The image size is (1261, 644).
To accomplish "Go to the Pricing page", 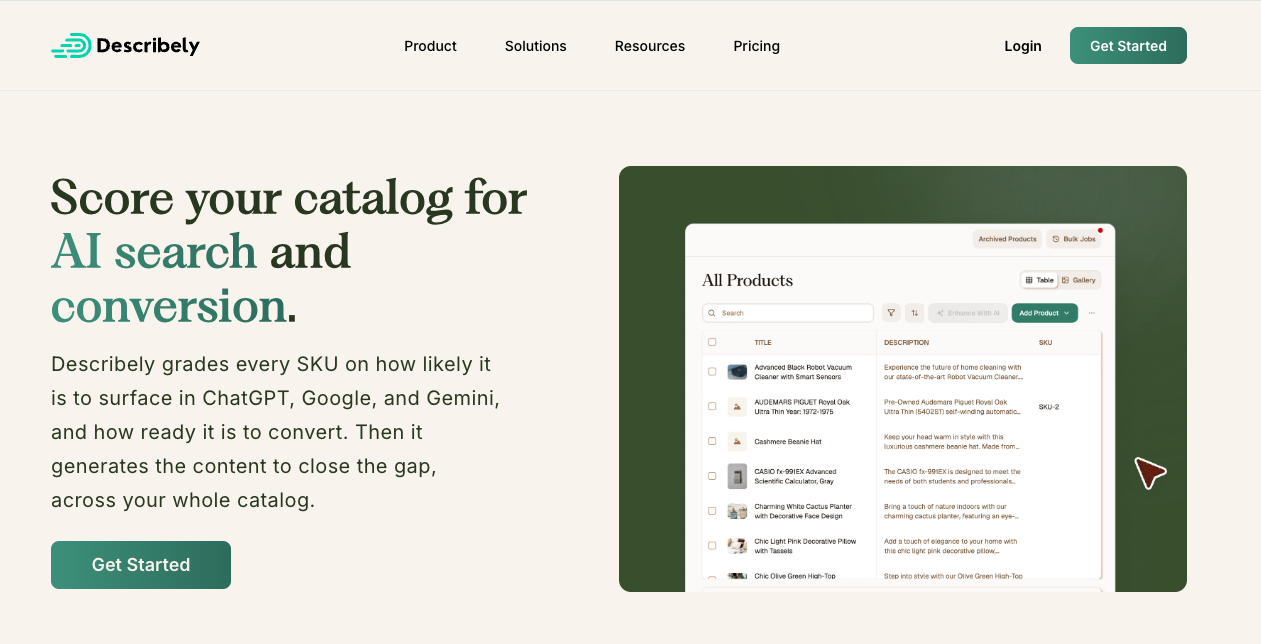I will coord(756,46).
